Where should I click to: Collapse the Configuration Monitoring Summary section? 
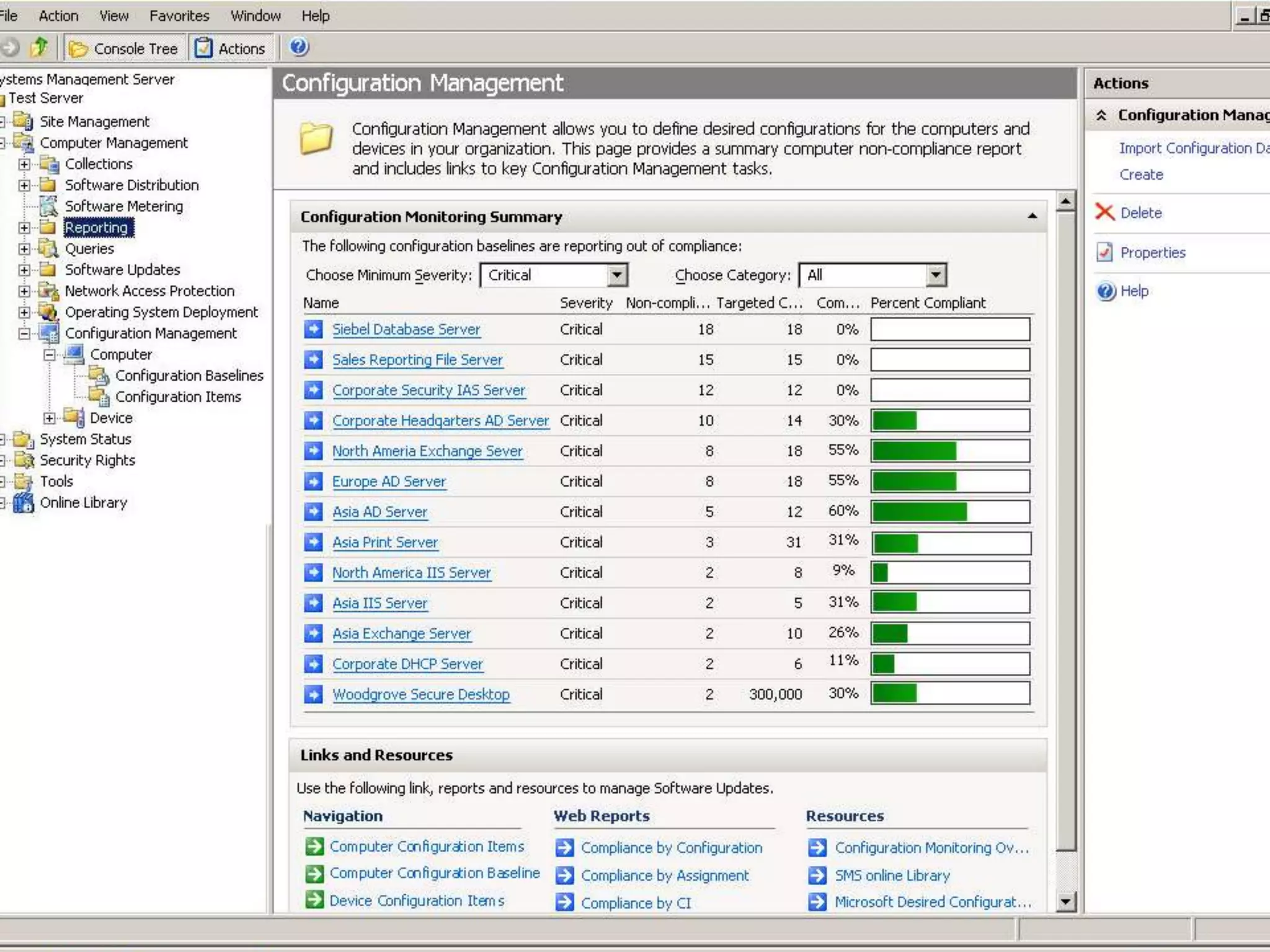[1032, 216]
